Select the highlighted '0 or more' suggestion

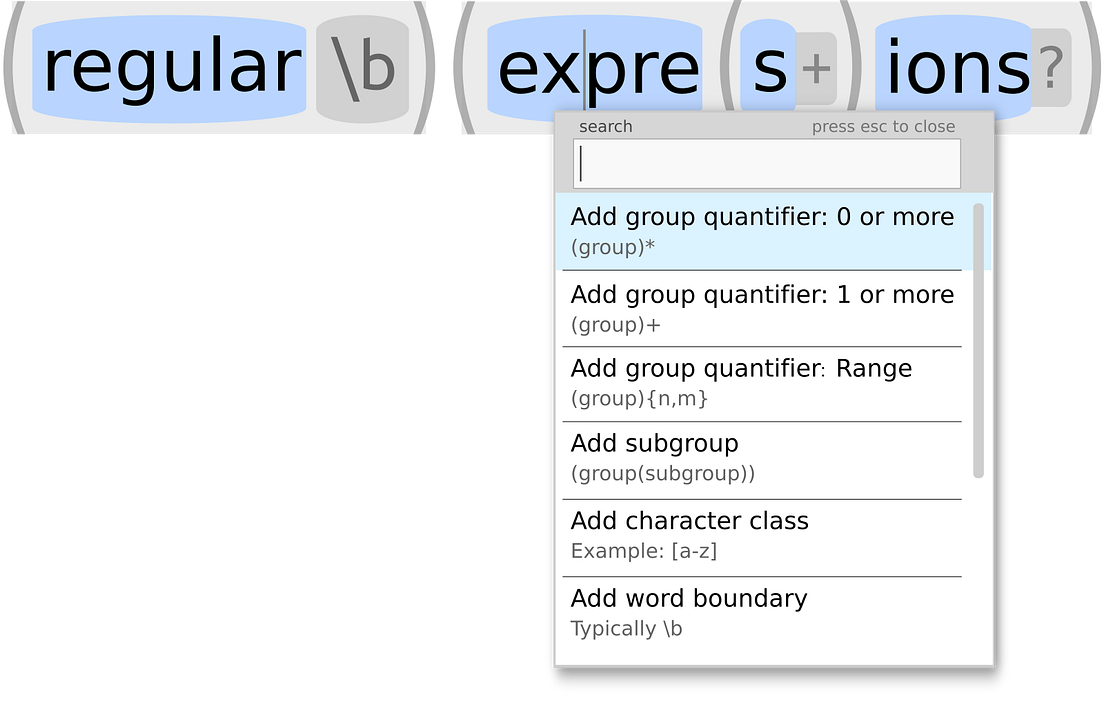point(762,230)
